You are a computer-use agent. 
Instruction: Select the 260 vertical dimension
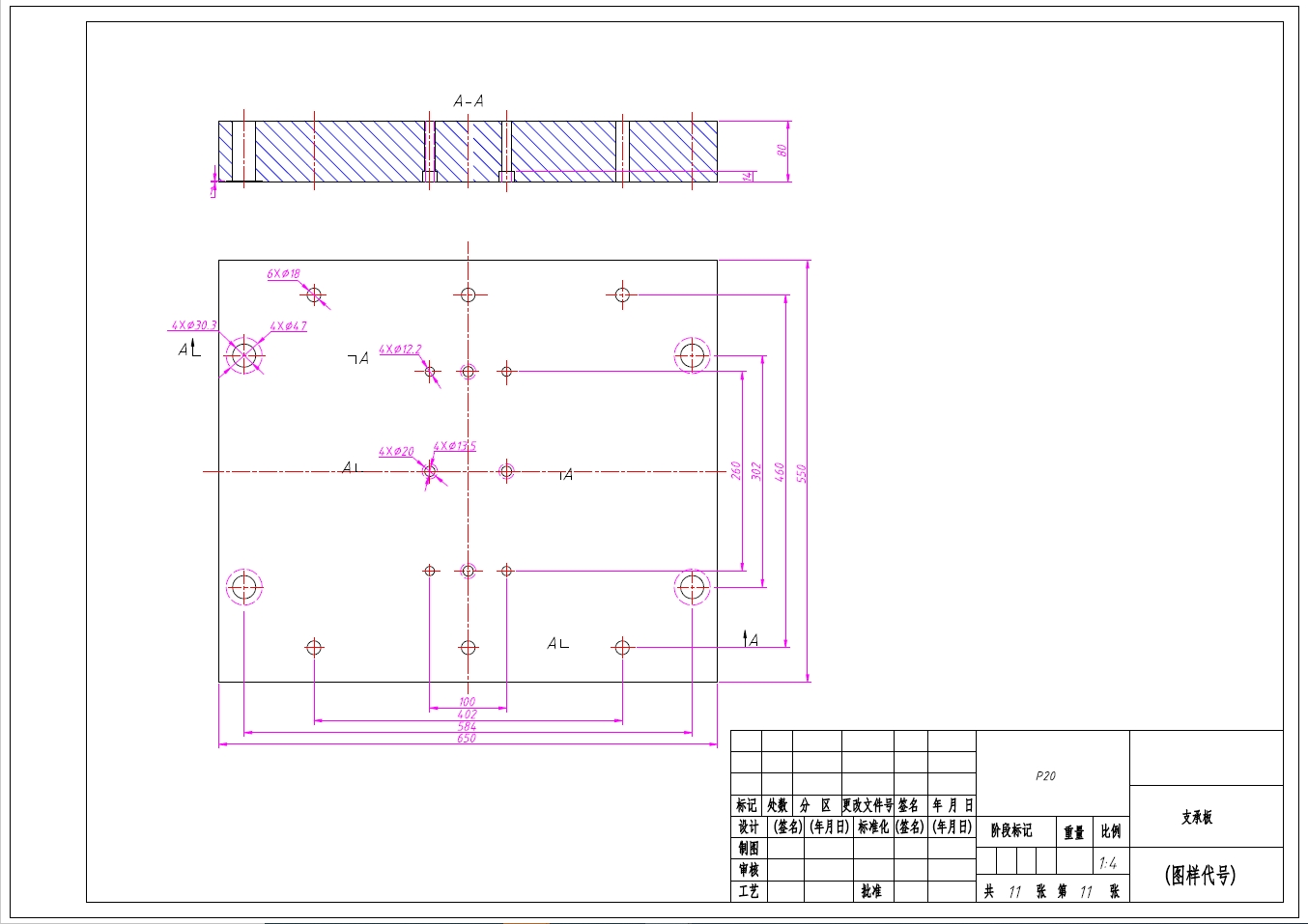pyautogui.click(x=736, y=470)
